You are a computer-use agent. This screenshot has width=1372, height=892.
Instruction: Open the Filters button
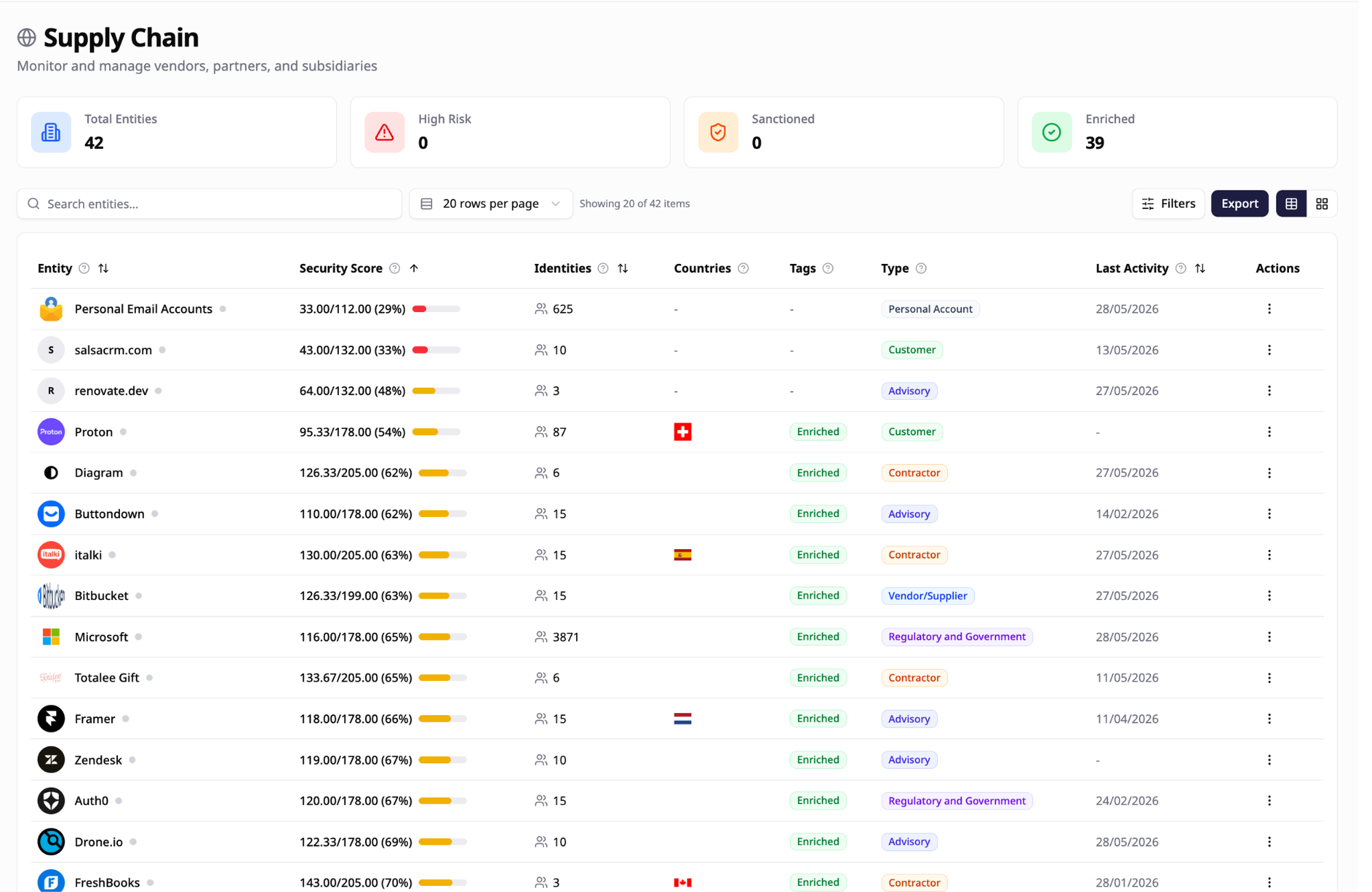pyautogui.click(x=1168, y=204)
